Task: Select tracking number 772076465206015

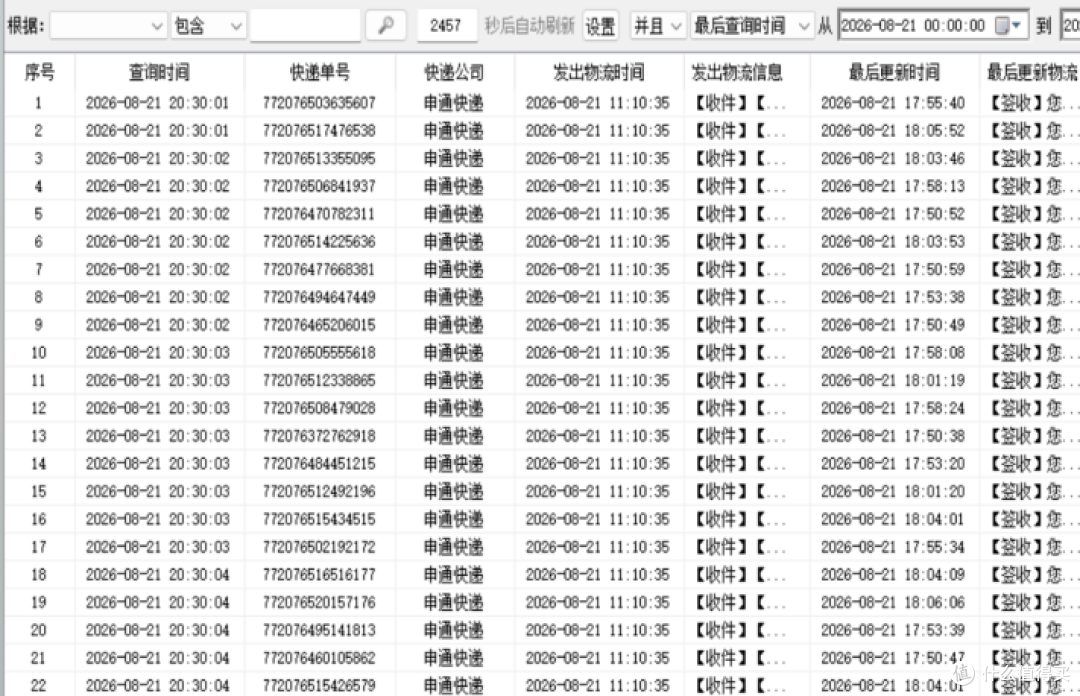Action: click(x=319, y=325)
